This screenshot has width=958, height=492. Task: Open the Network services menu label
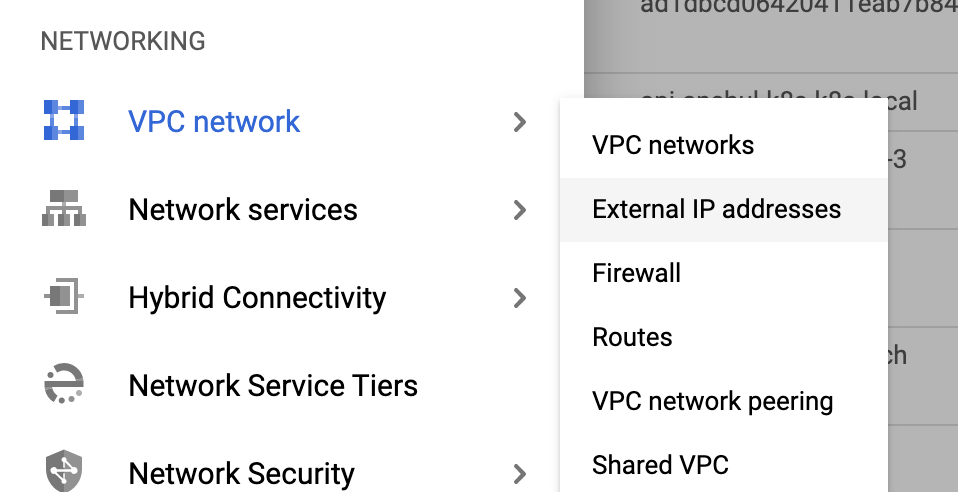tap(243, 210)
